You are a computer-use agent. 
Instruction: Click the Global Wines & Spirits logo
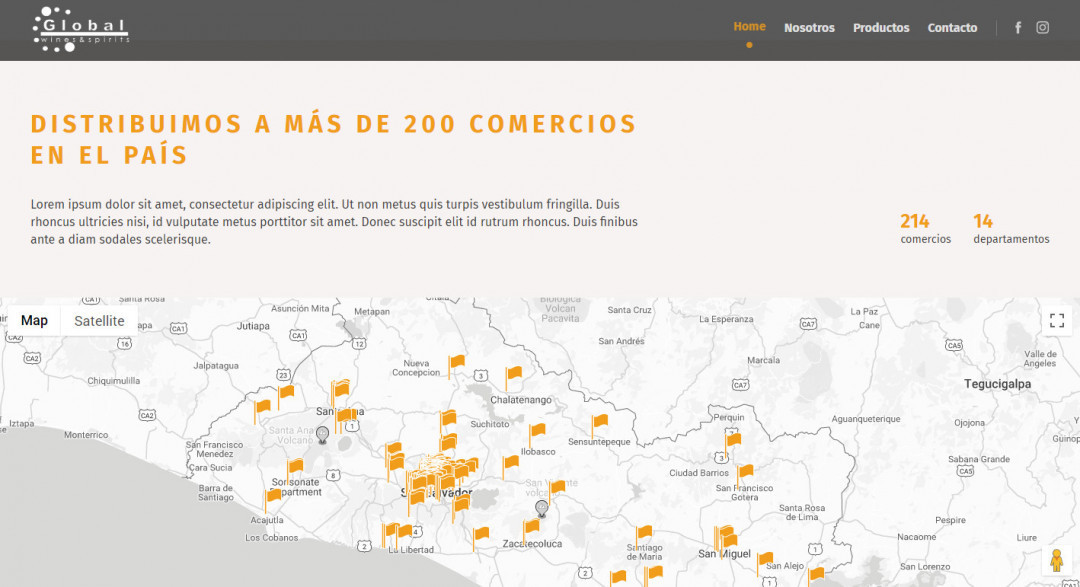pyautogui.click(x=81, y=30)
